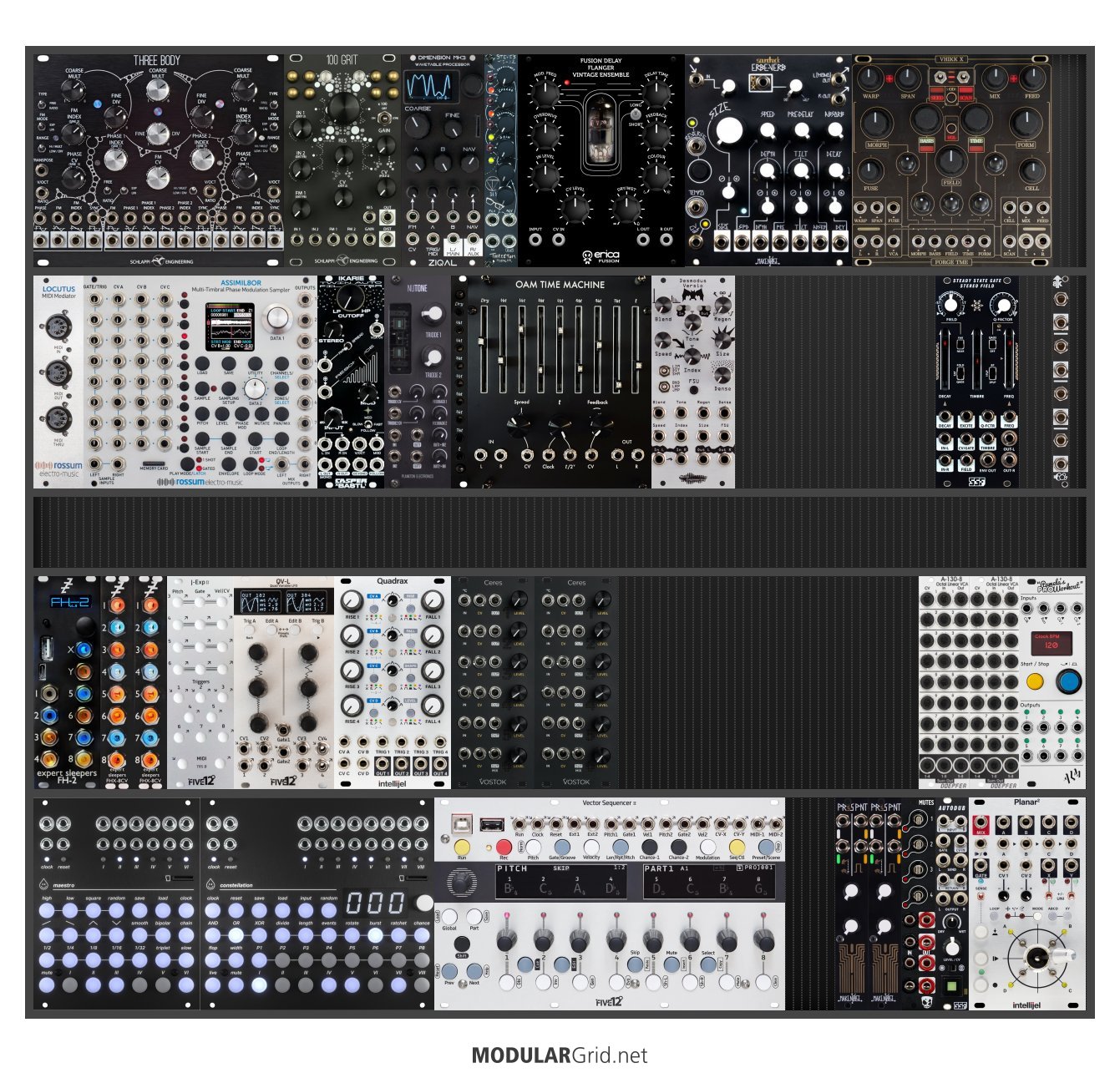The width and height of the screenshot is (1120, 1073).
Task: Click the DATA 1 encoder on Assimil8or
Action: (x=276, y=319)
